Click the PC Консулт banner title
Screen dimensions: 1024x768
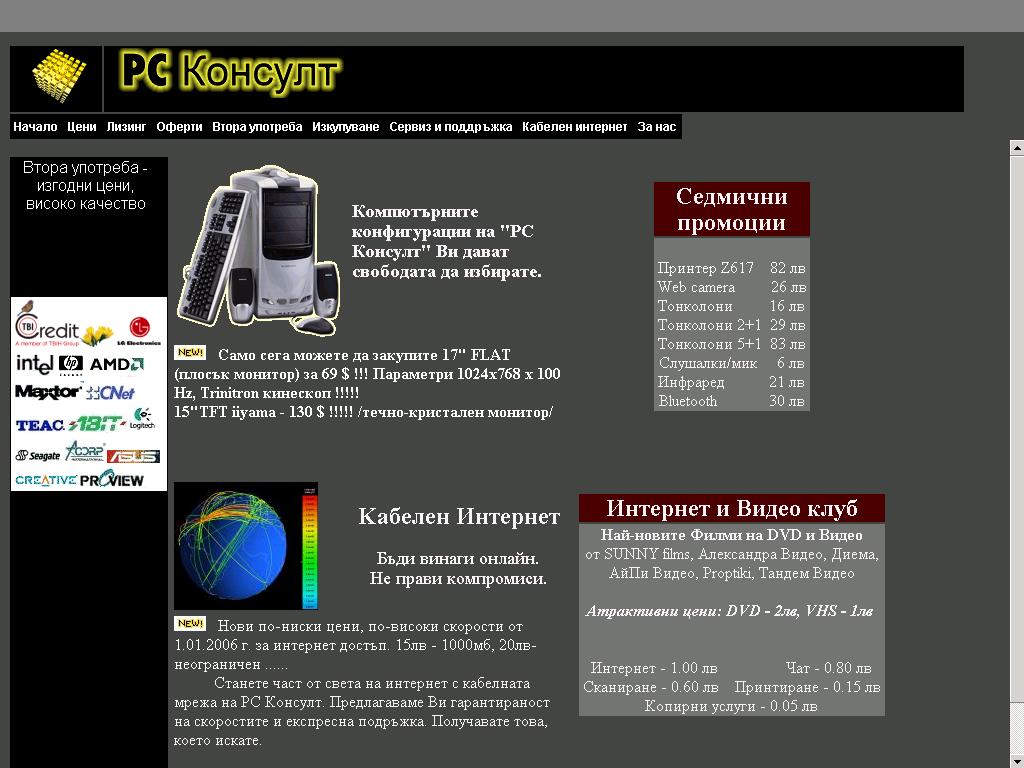click(230, 72)
